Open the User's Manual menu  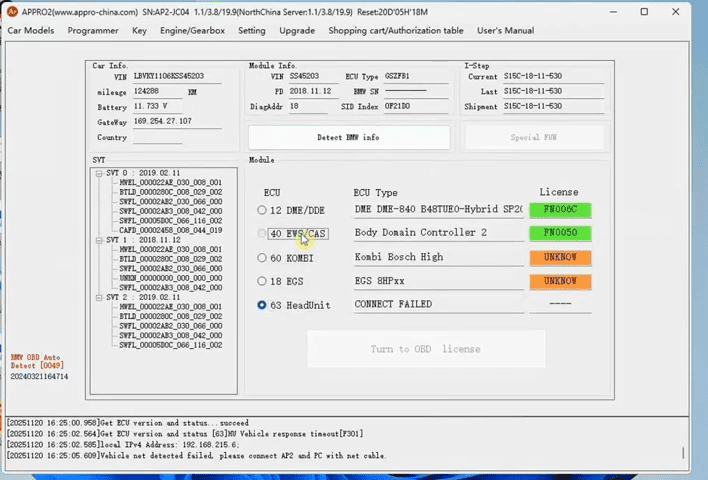pyautogui.click(x=505, y=31)
